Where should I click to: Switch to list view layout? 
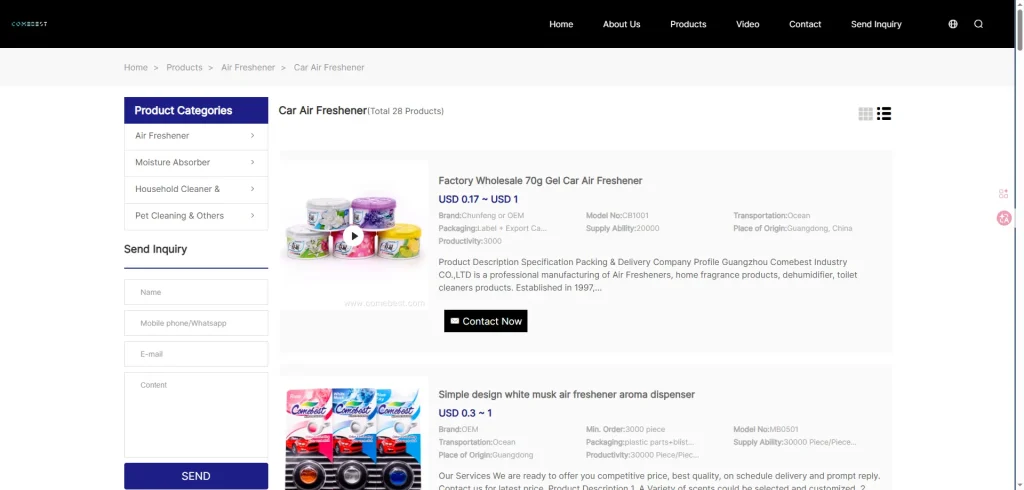tap(884, 114)
